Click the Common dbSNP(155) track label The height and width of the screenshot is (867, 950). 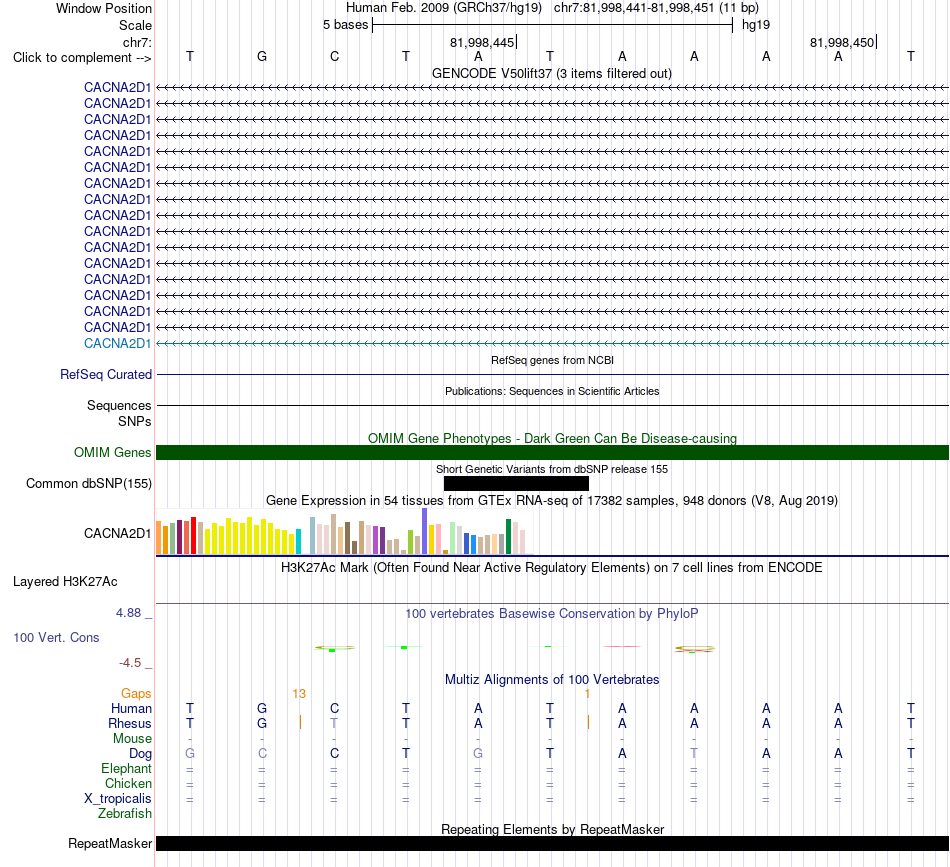88,483
